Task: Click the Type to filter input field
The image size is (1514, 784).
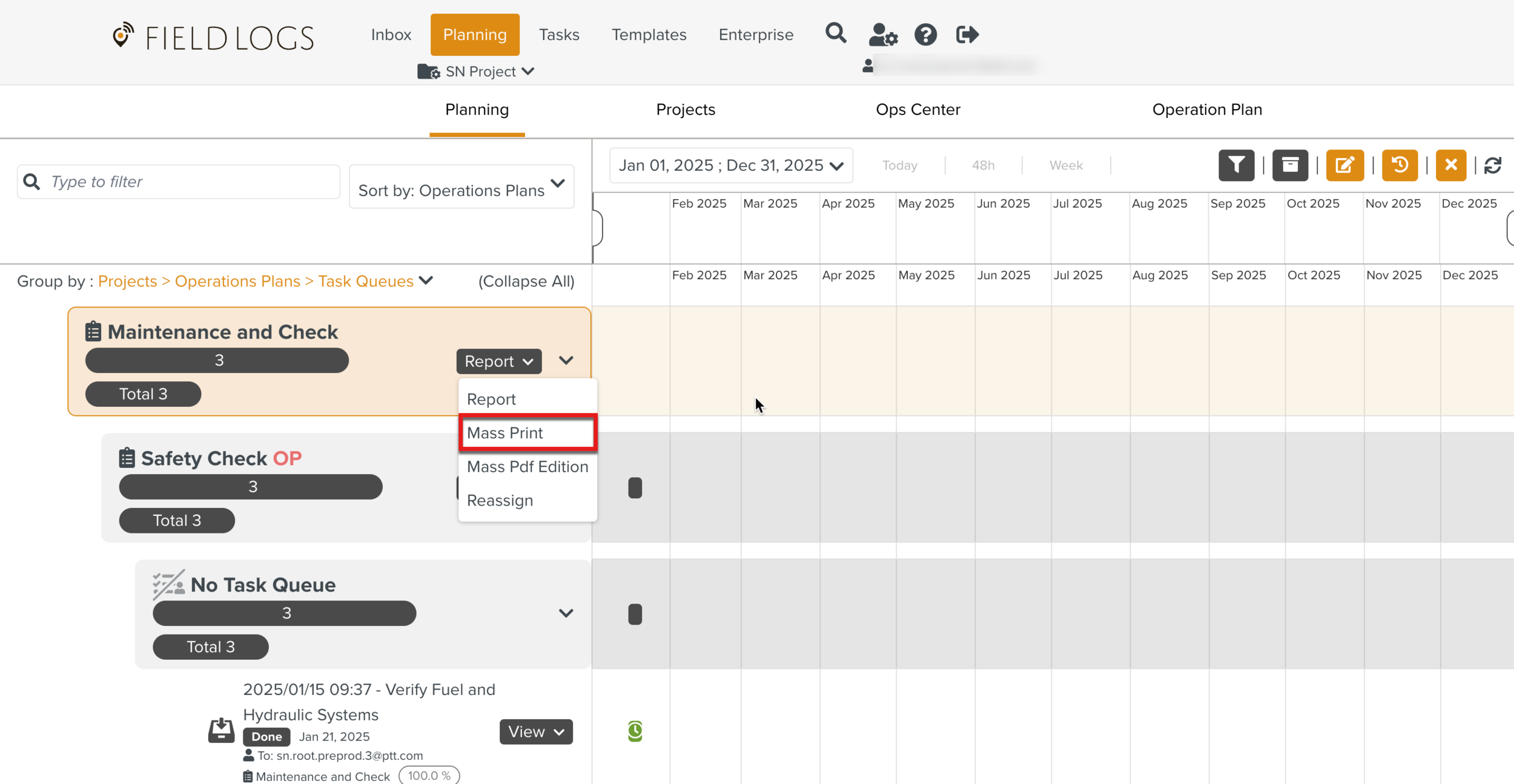Action: (188, 182)
